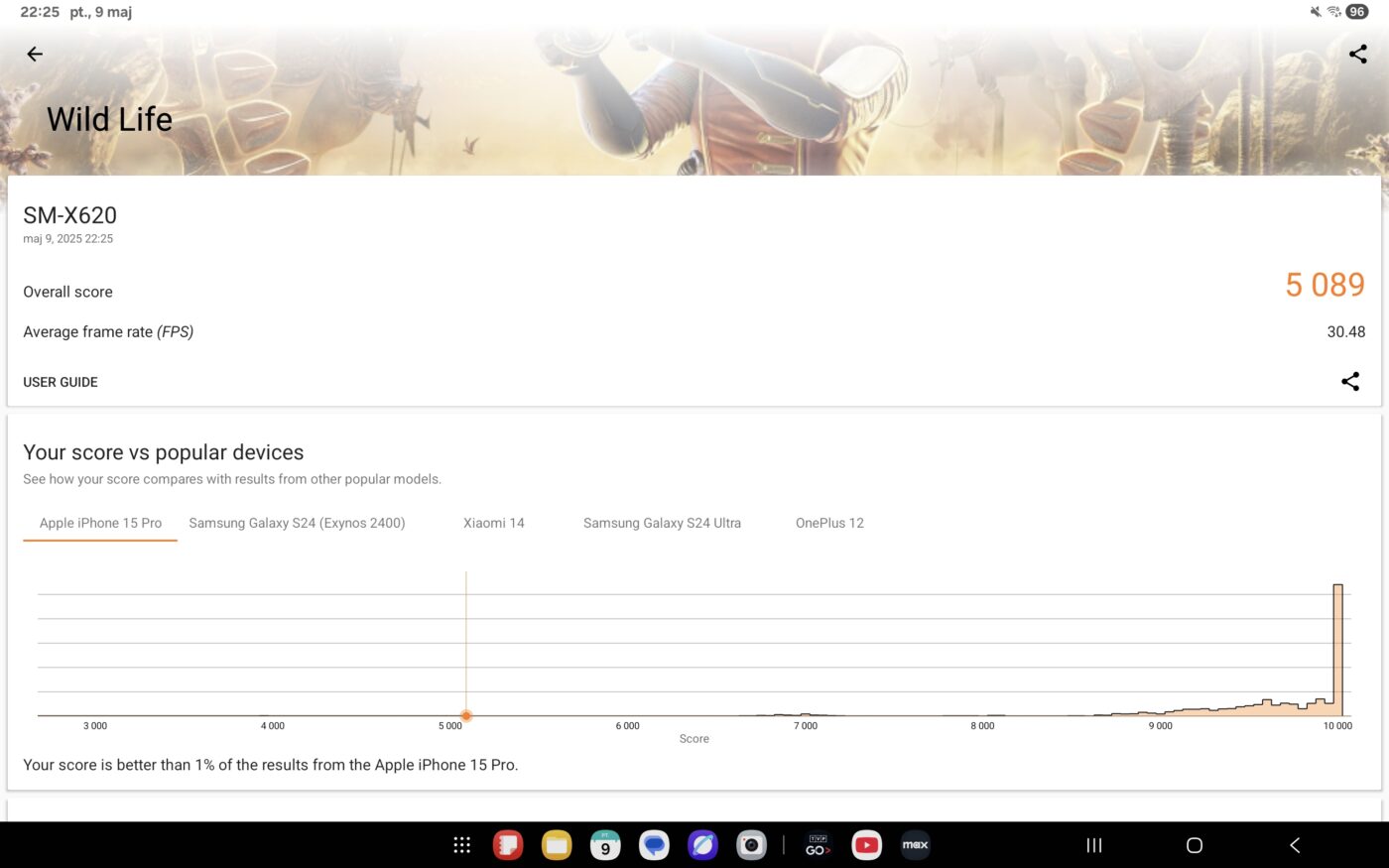Switch to the OnePlus 12 tab

click(x=829, y=523)
